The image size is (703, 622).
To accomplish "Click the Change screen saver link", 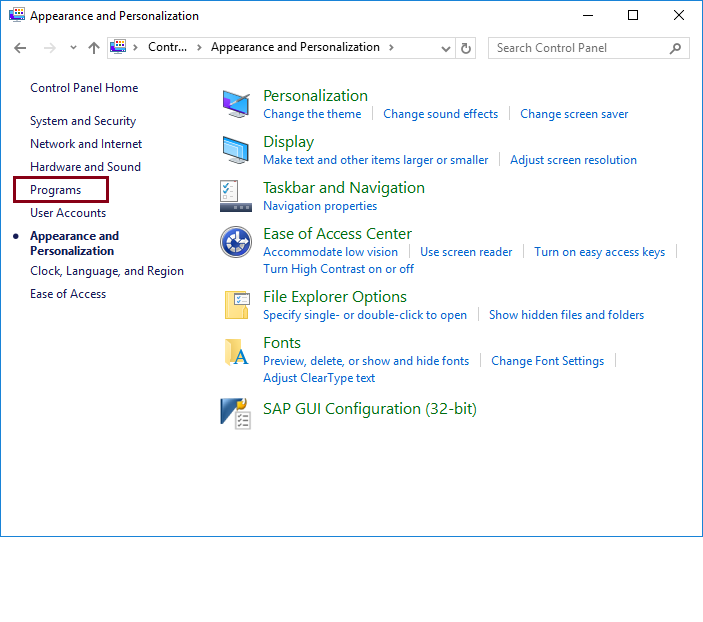I will coord(574,114).
